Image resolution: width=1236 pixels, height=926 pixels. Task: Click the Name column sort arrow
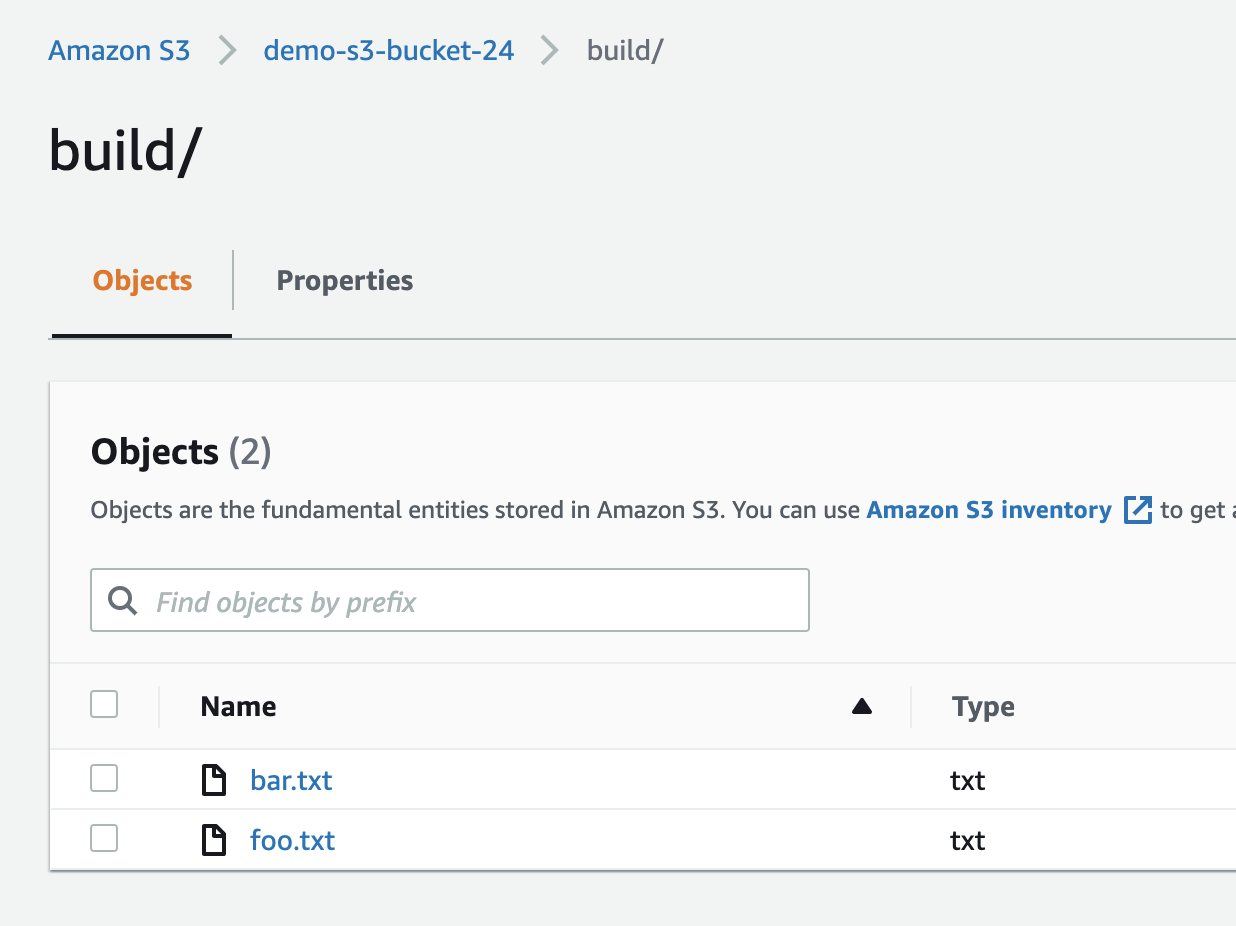click(861, 707)
